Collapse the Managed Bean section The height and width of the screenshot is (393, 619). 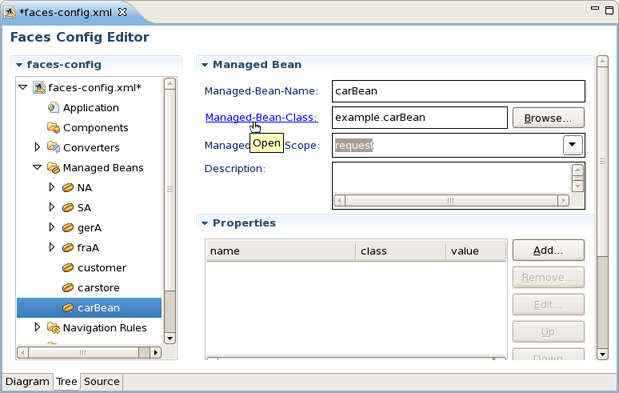tap(204, 65)
